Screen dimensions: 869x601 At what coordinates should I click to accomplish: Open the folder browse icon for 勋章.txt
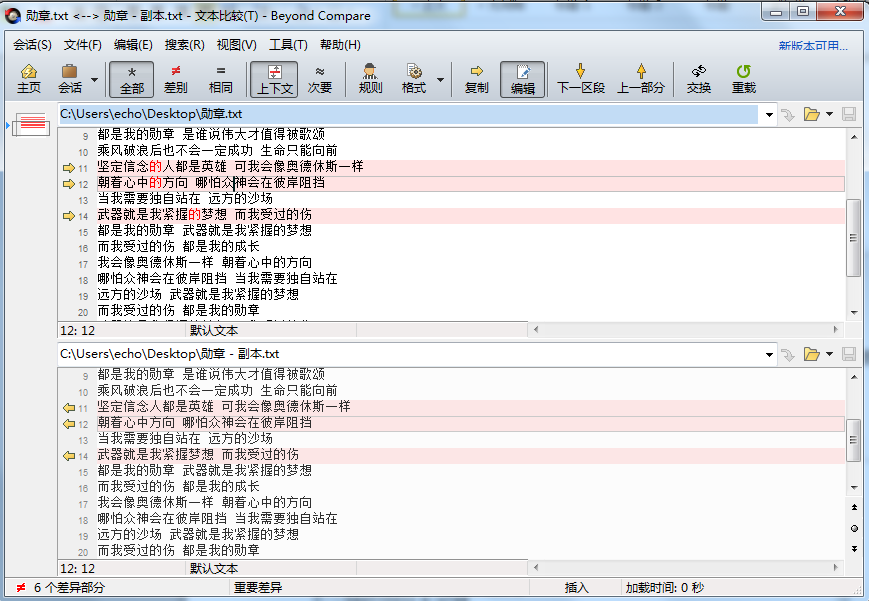tap(812, 115)
